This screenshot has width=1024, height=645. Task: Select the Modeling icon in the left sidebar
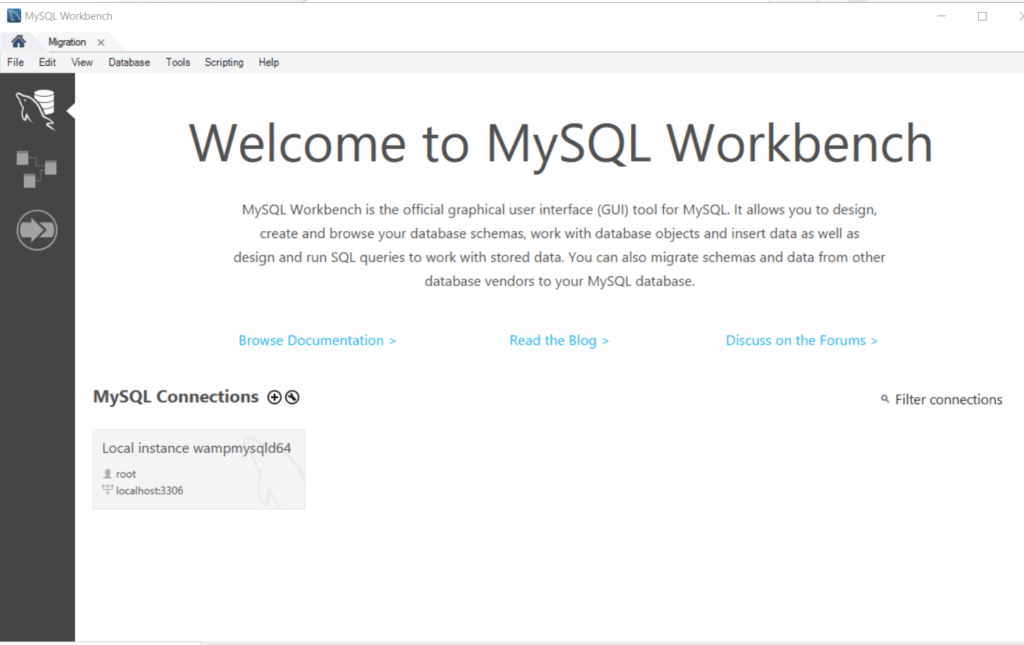coord(36,169)
